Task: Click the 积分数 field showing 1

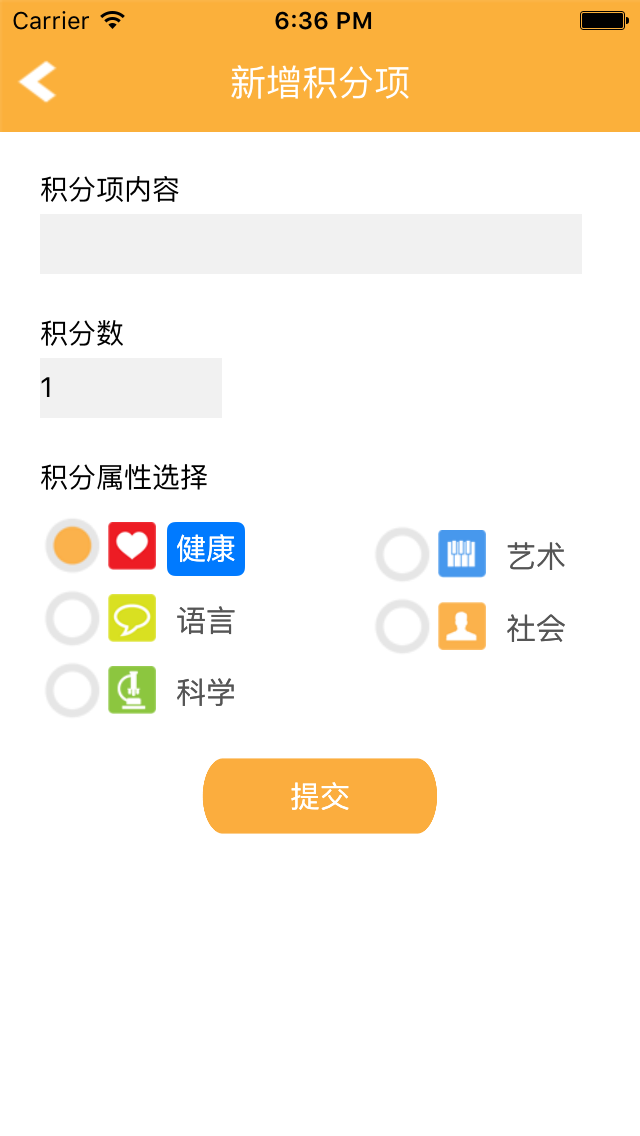Action: 130,387
